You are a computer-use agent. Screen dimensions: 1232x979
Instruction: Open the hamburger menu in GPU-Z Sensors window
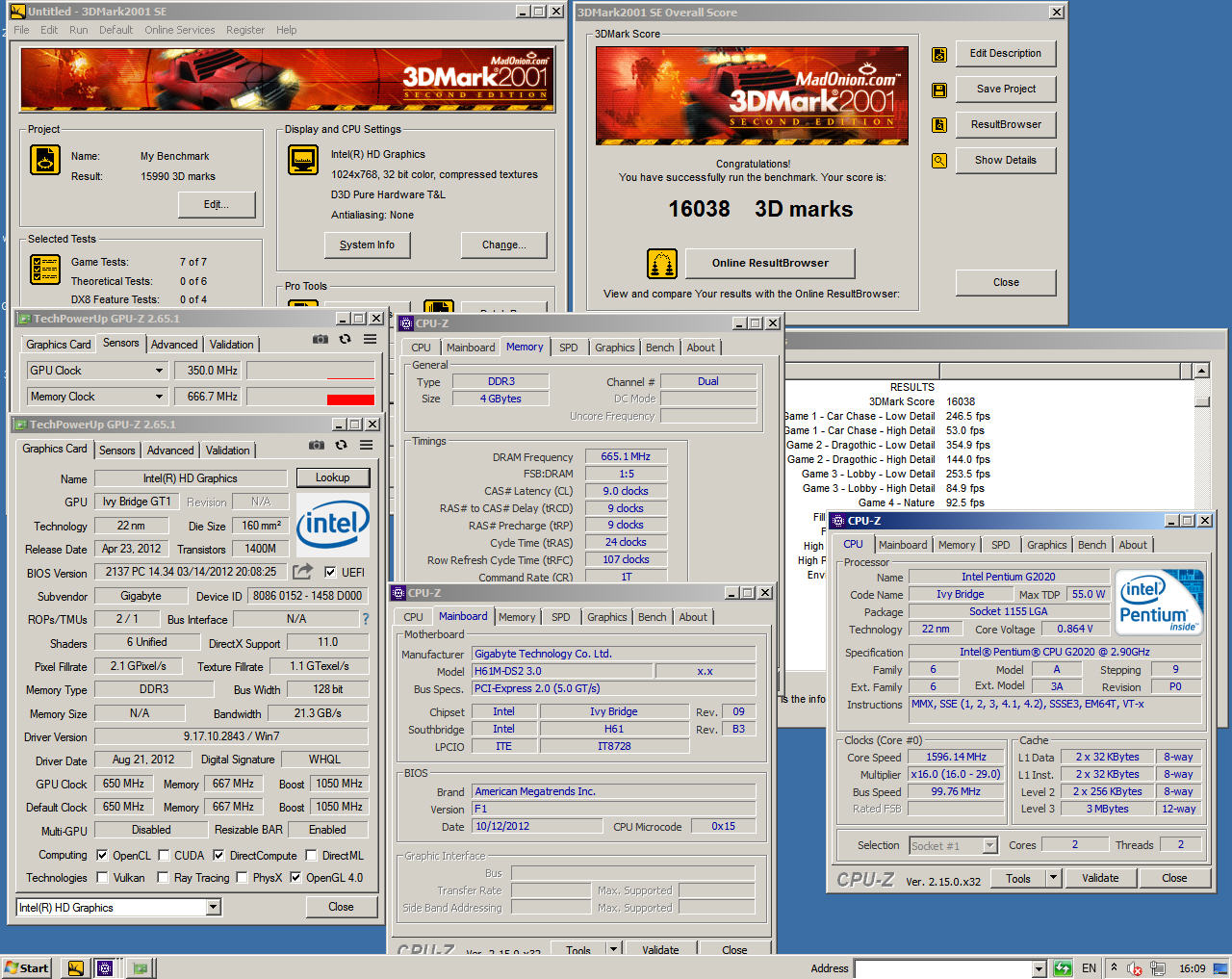(x=371, y=339)
